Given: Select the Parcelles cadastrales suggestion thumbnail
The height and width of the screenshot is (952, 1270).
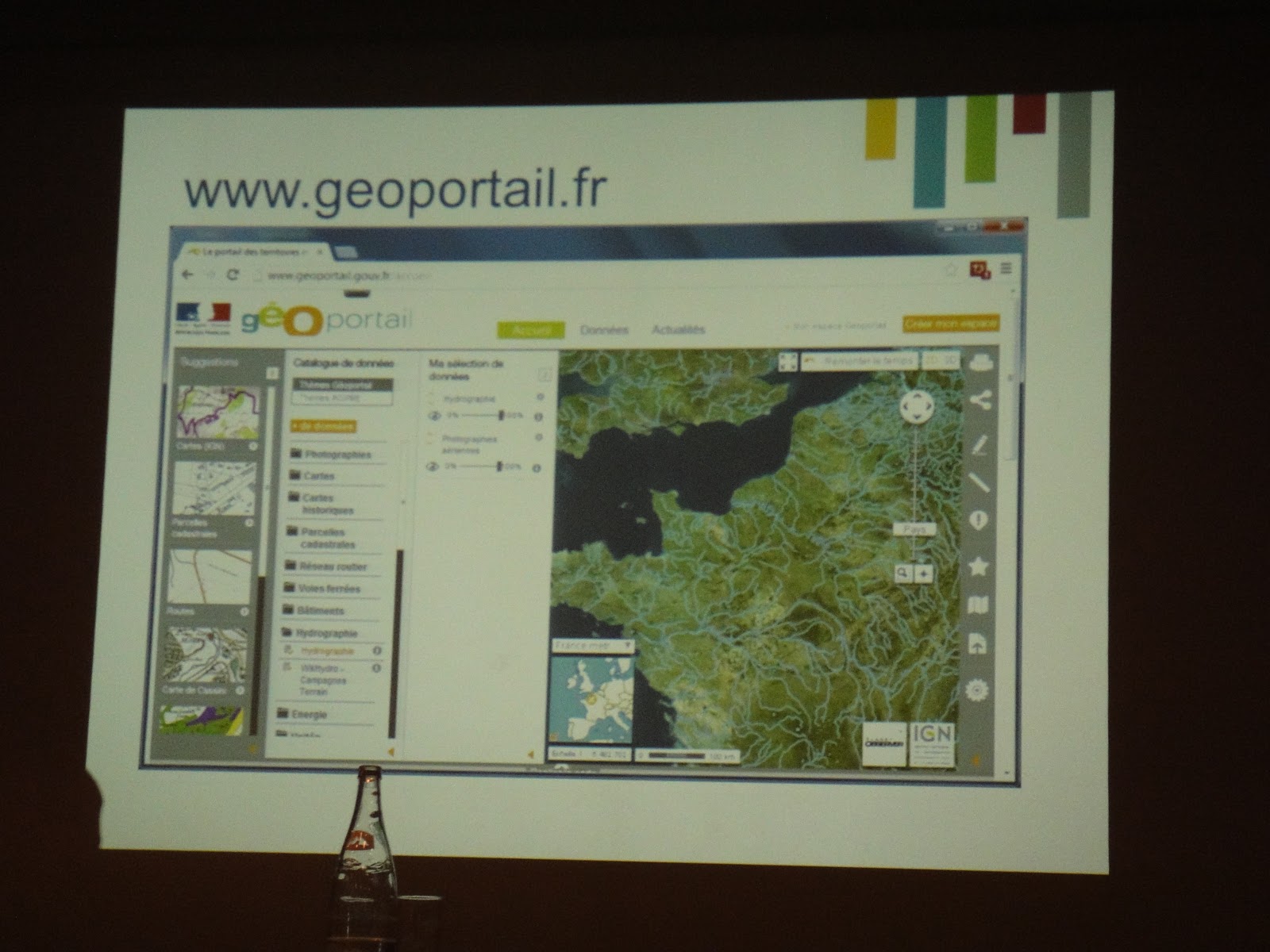Looking at the screenshot, I should [x=213, y=488].
